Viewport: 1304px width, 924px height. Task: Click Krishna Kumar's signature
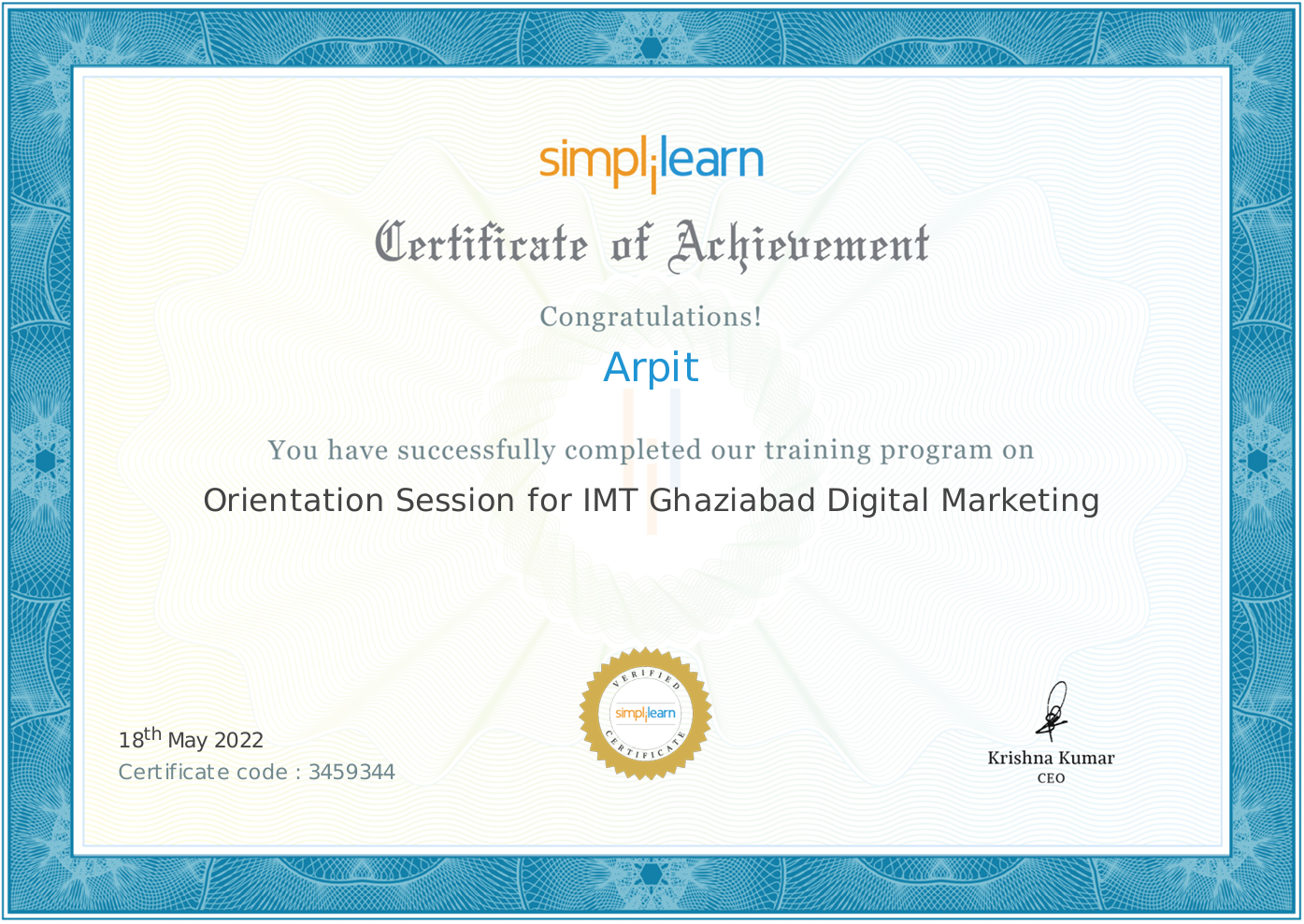coord(1053,710)
